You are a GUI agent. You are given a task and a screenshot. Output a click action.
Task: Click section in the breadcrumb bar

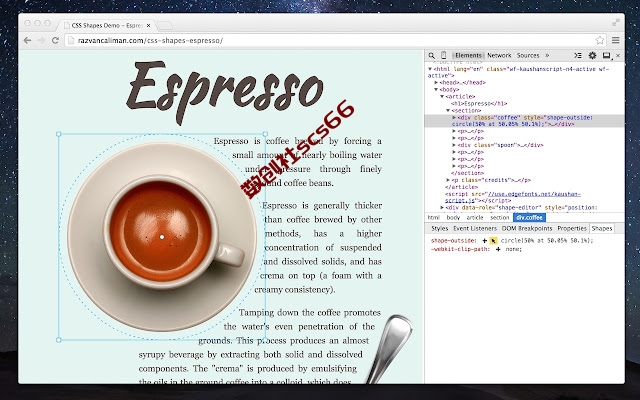pyautogui.click(x=499, y=218)
